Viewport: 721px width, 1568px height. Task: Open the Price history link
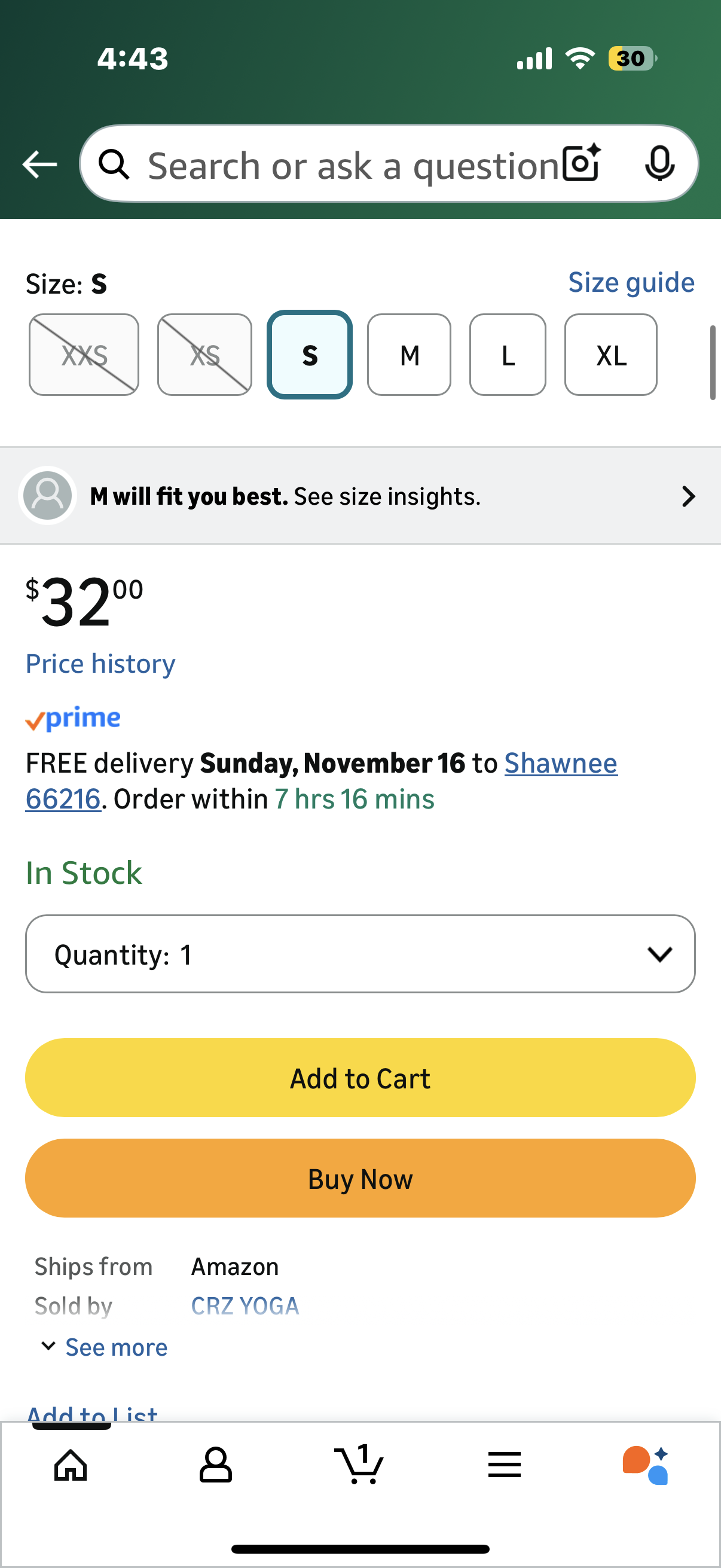tap(100, 663)
